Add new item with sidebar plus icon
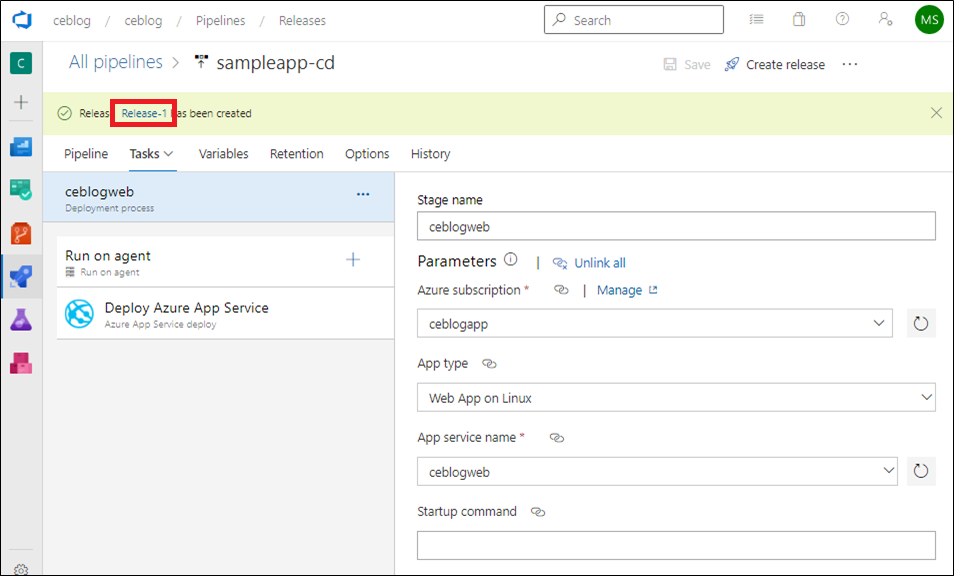 21,102
